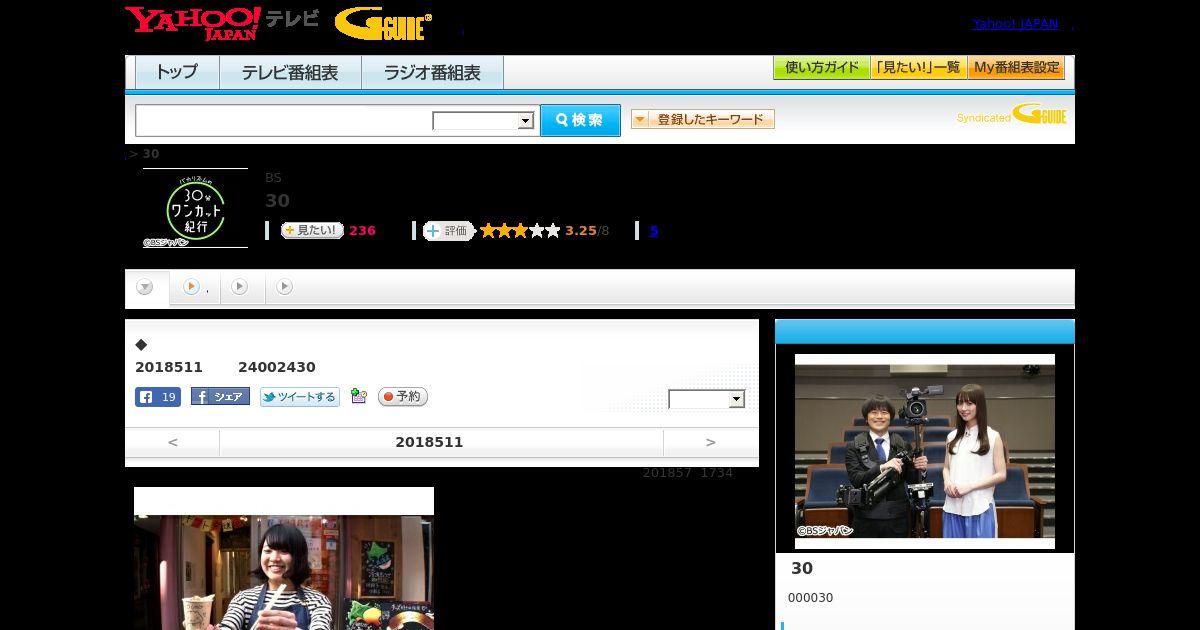This screenshot has width=1200, height=630.
Task: Expand 登録したキーワード list
Action: point(703,119)
